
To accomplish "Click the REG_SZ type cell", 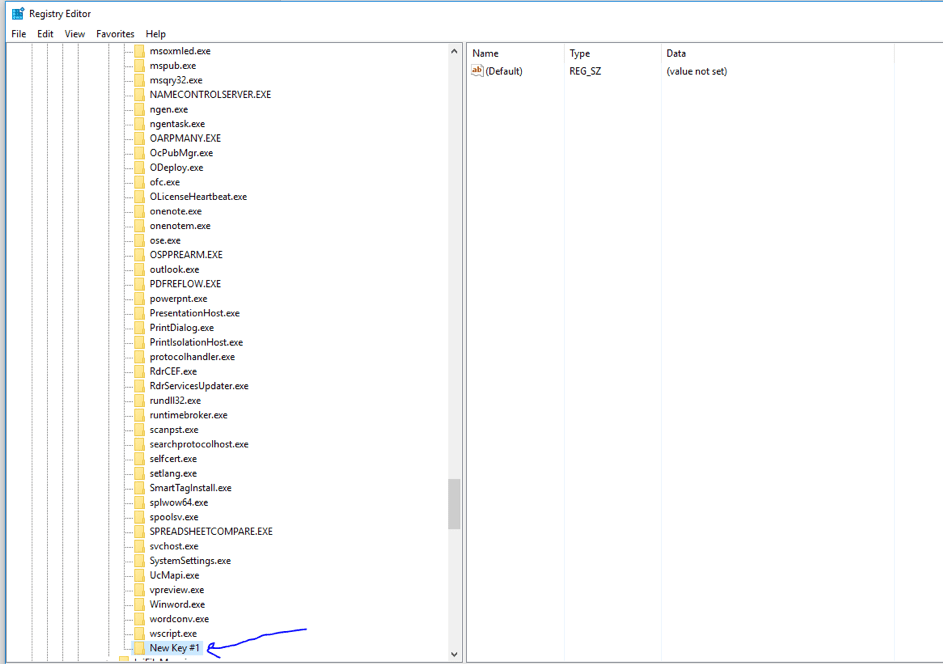I will 585,71.
